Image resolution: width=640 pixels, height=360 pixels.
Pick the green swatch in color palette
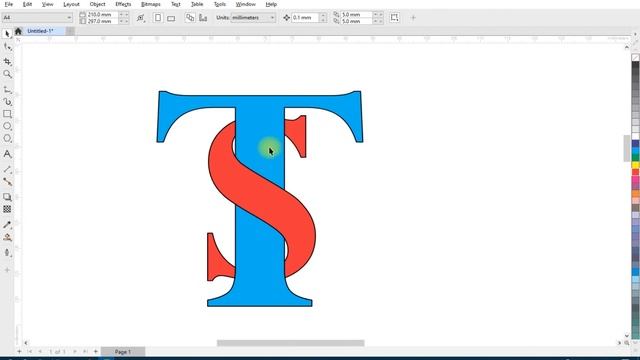[x=636, y=158]
